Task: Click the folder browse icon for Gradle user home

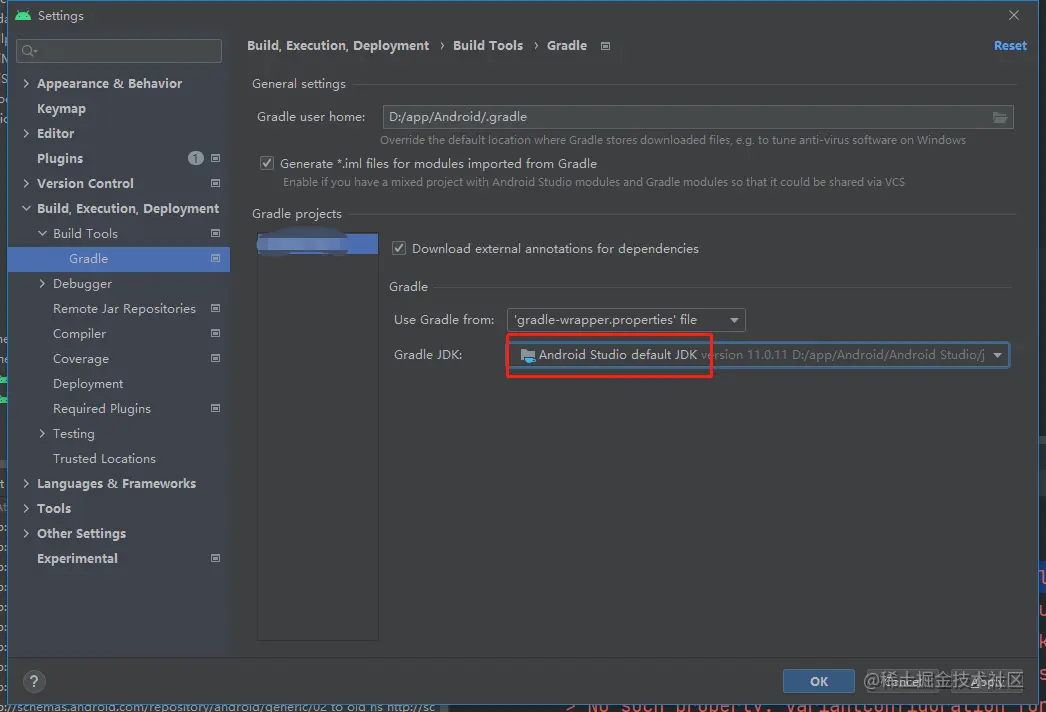Action: click(x=999, y=117)
